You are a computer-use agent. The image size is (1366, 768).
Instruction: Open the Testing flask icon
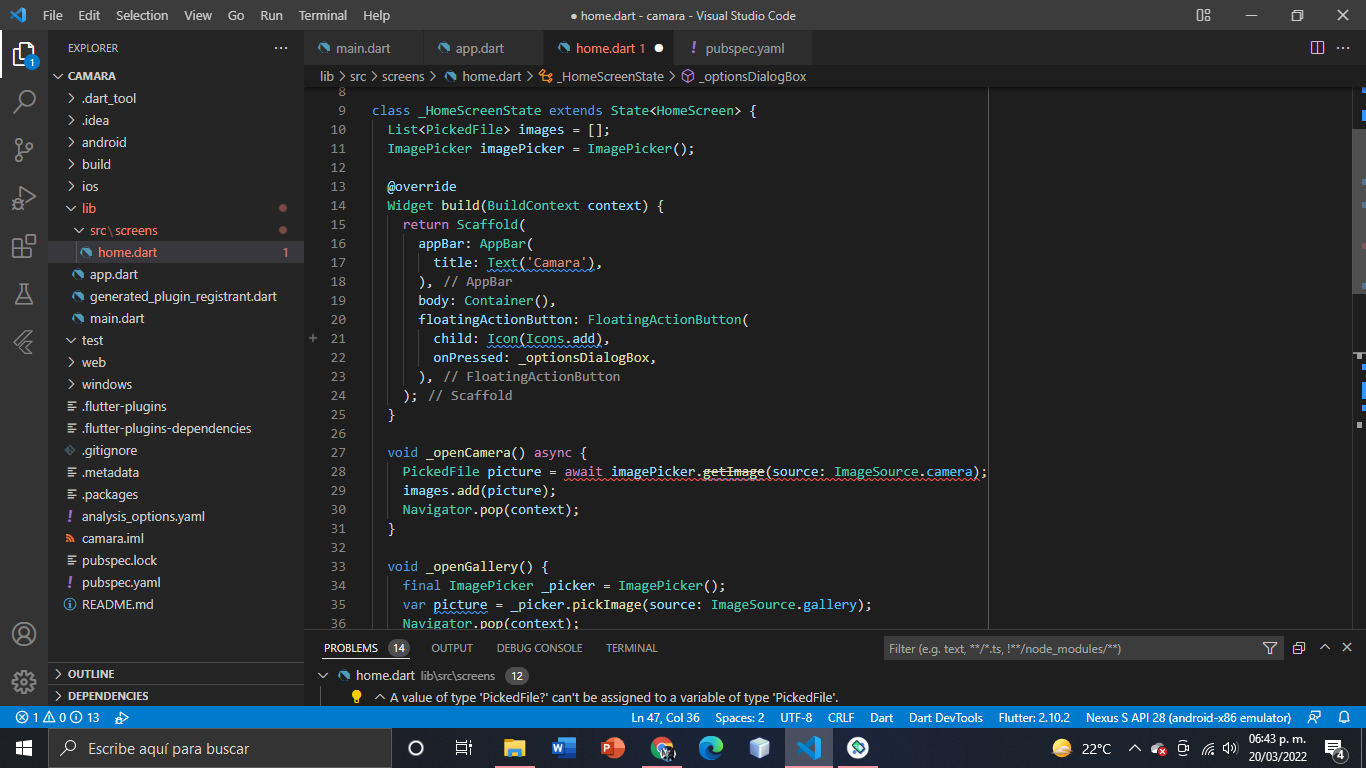point(24,294)
